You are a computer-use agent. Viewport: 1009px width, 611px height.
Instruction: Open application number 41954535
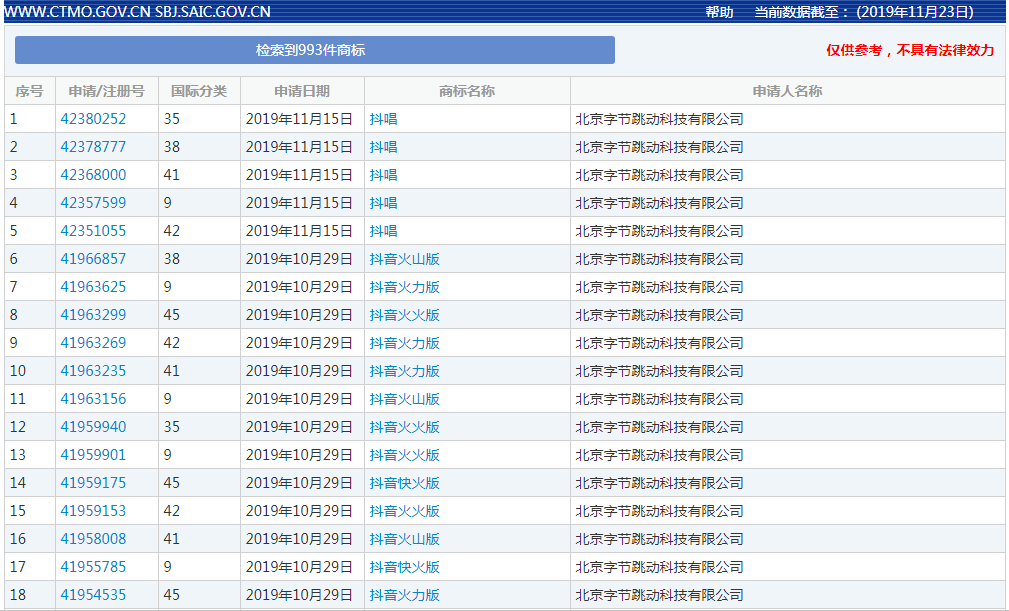pyautogui.click(x=93, y=595)
